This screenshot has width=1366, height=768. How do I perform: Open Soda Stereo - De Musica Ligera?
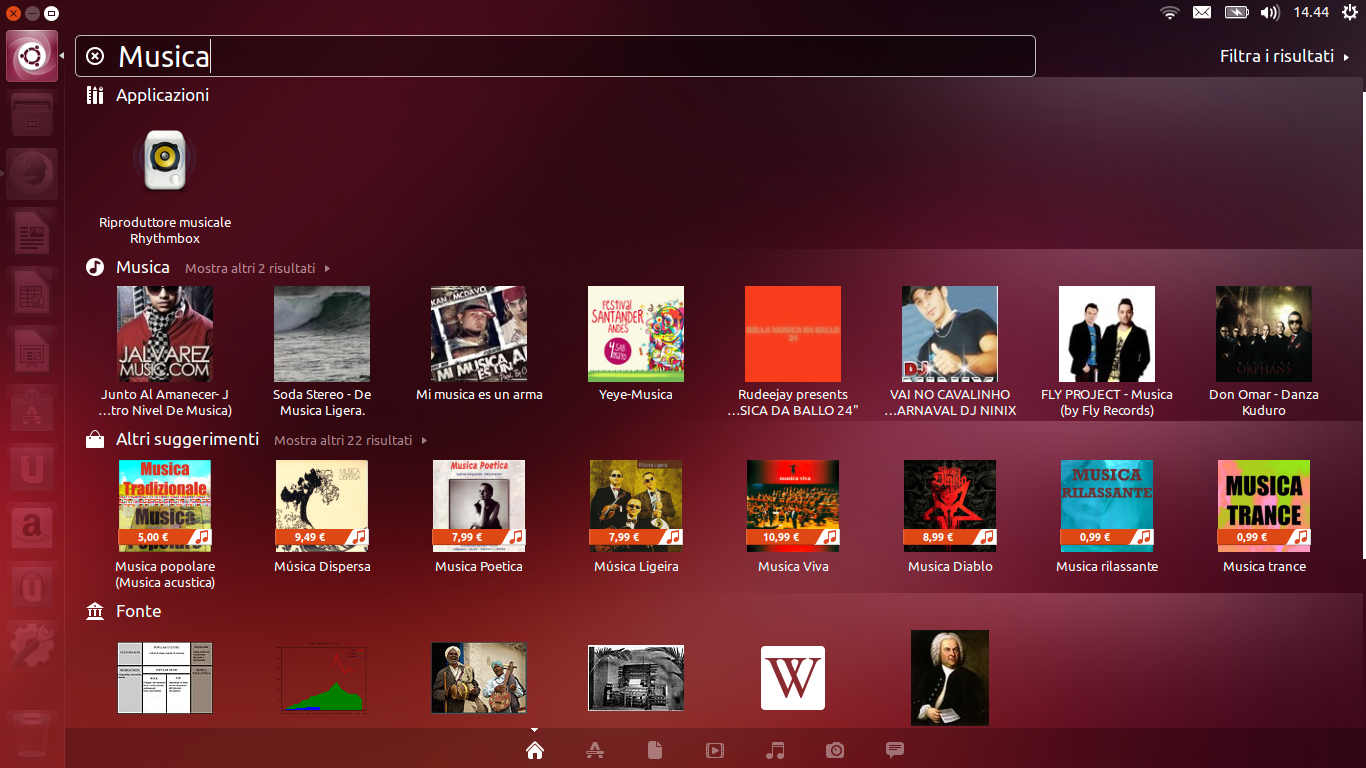(x=322, y=334)
